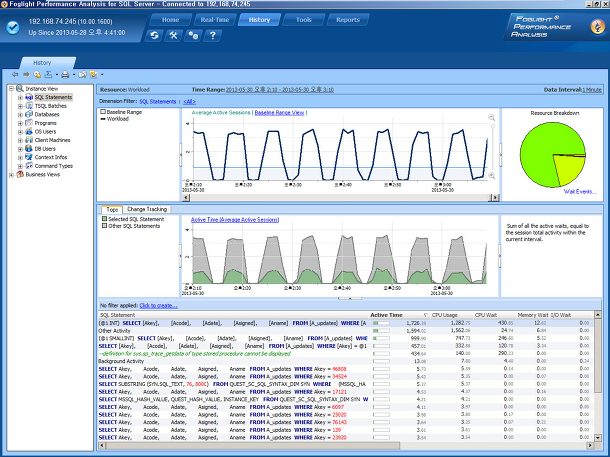Click the Active Time (Average Active Sessions) link

click(235, 220)
